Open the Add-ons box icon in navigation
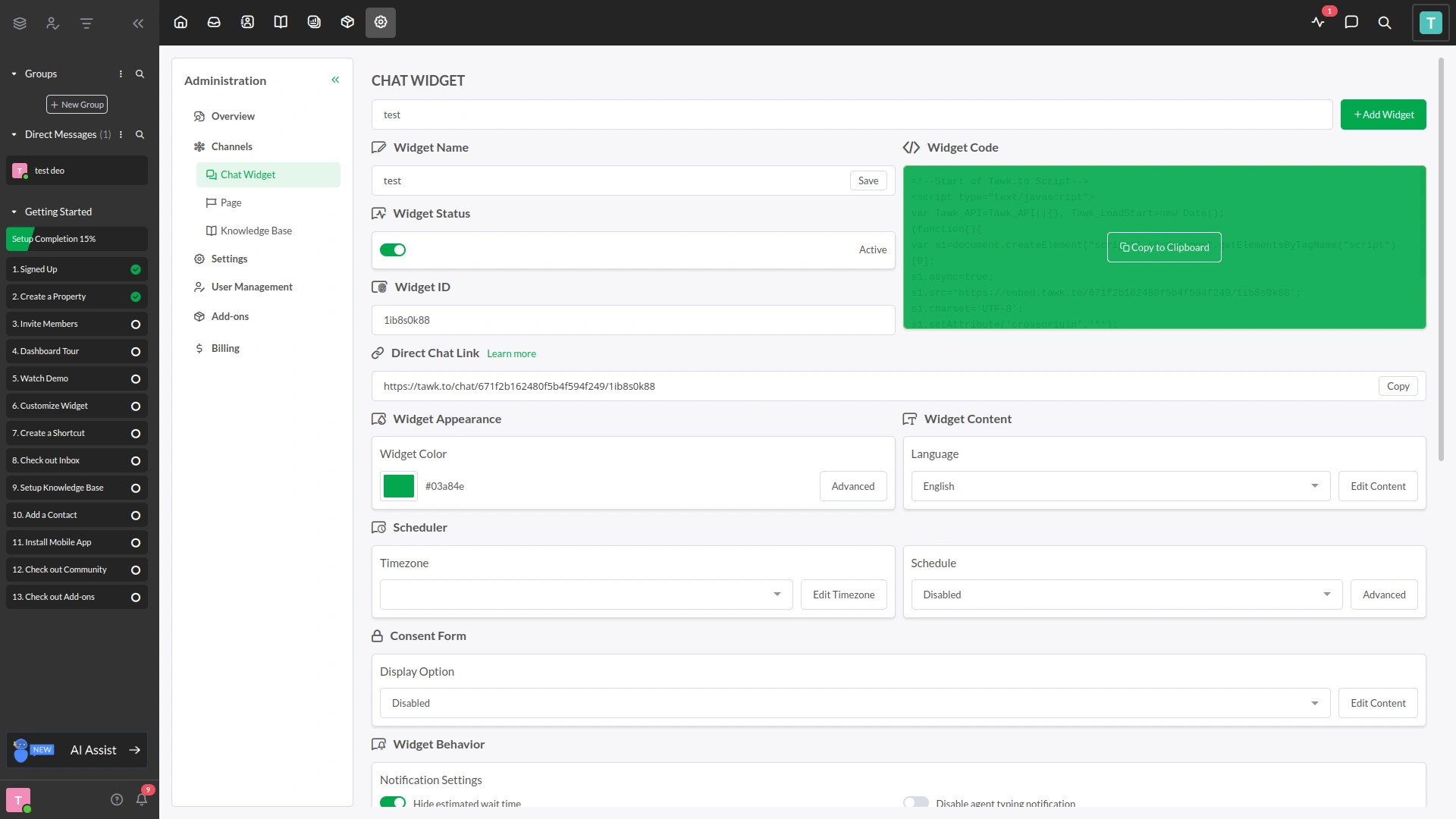This screenshot has height=819, width=1456. click(x=347, y=22)
